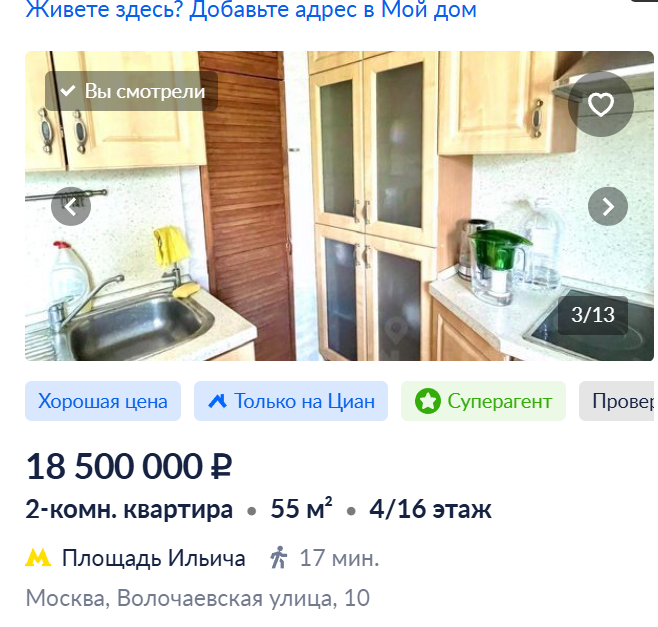The height and width of the screenshot is (627, 658).
Task: Click the 17 мин. walking time
Action: pyautogui.click(x=339, y=558)
